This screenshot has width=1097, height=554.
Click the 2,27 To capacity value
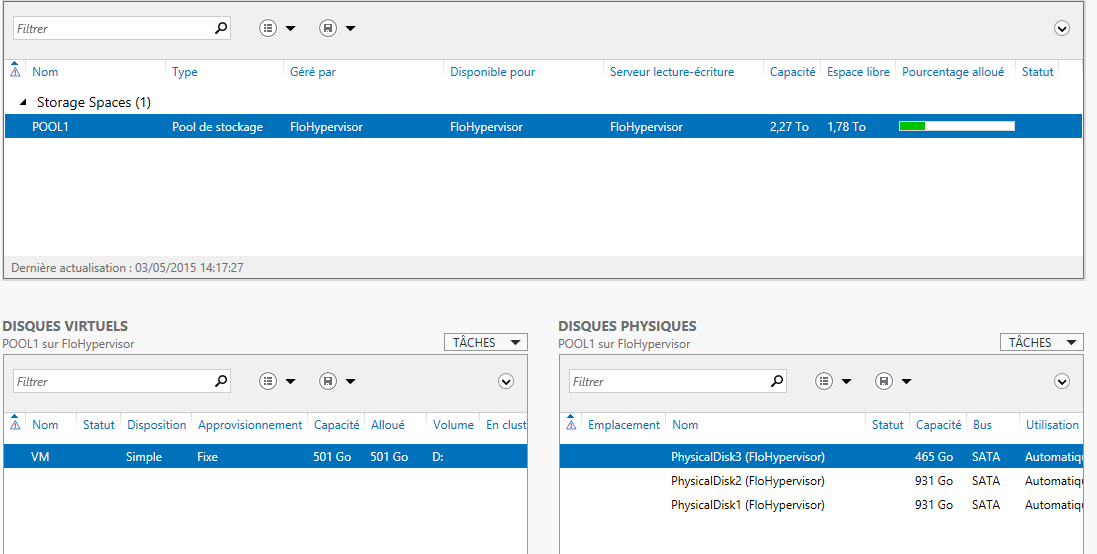click(x=789, y=127)
